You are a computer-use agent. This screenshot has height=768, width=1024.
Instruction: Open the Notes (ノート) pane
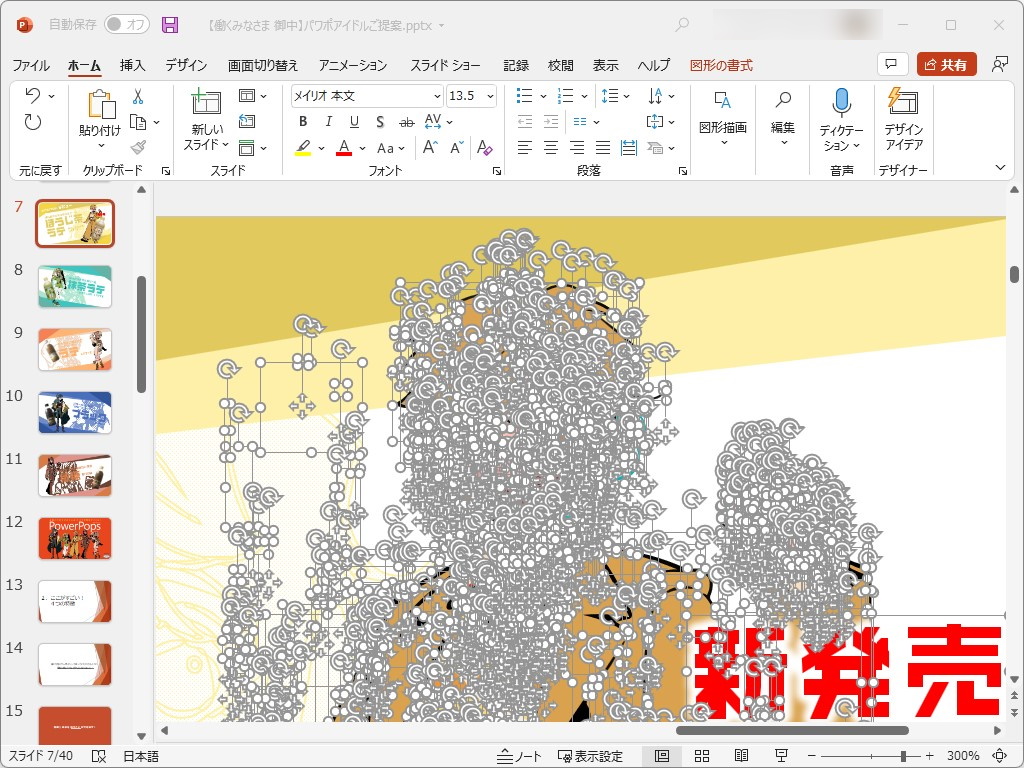tap(519, 754)
